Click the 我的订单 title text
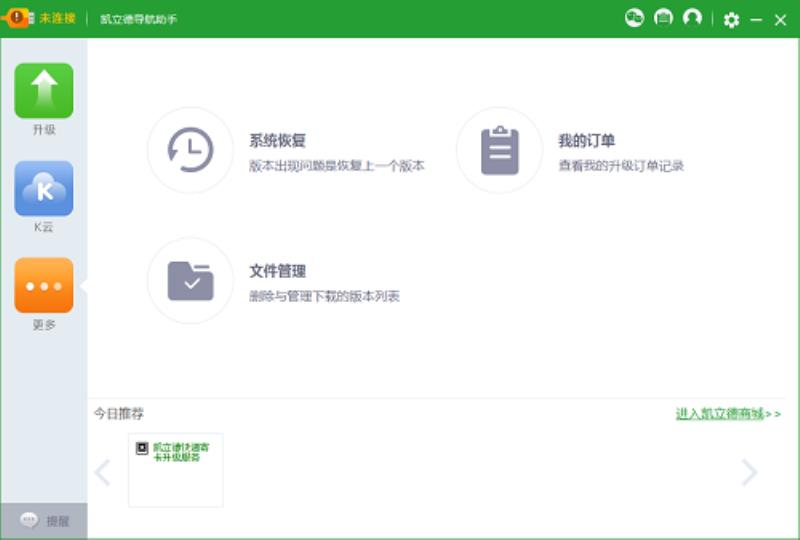The width and height of the screenshot is (800, 540). (587, 140)
